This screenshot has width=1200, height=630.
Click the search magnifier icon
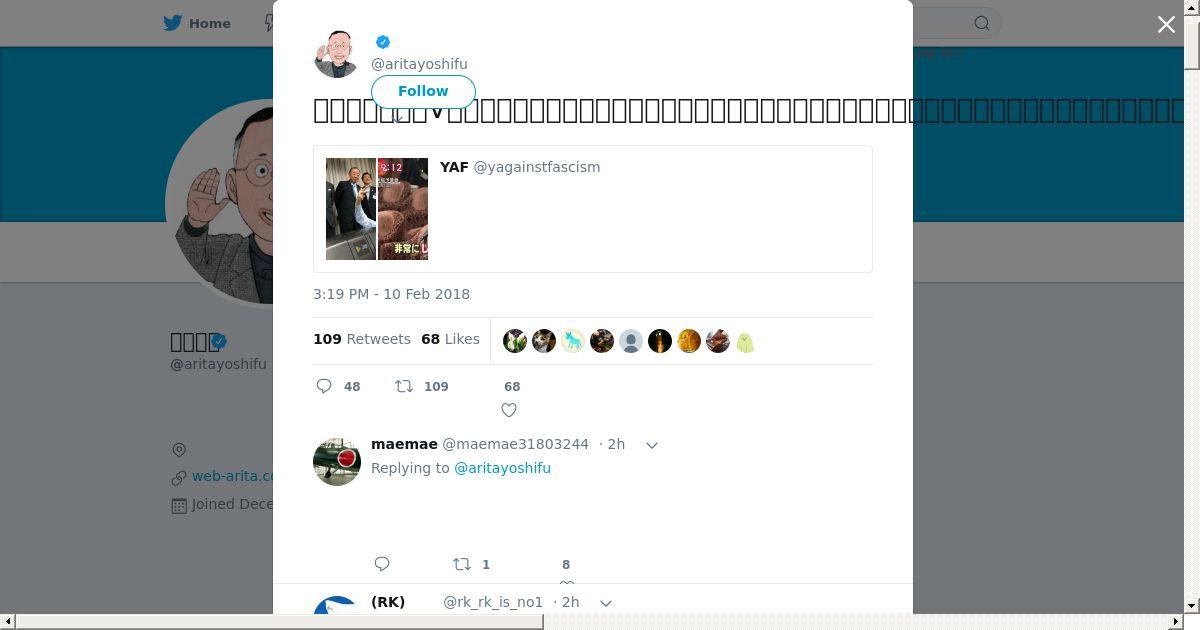(982, 23)
